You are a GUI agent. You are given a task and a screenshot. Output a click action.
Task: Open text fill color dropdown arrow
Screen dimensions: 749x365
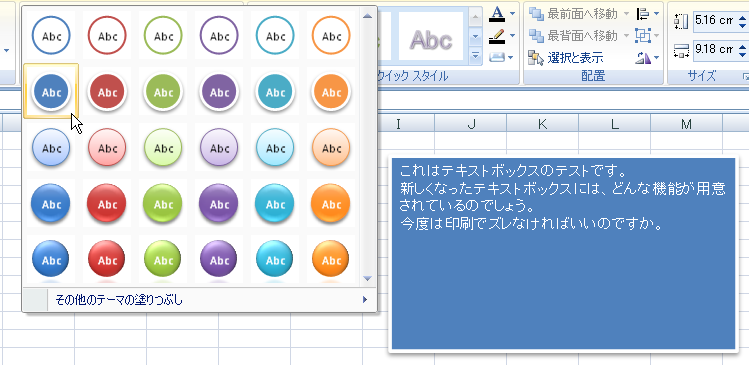click(x=512, y=14)
